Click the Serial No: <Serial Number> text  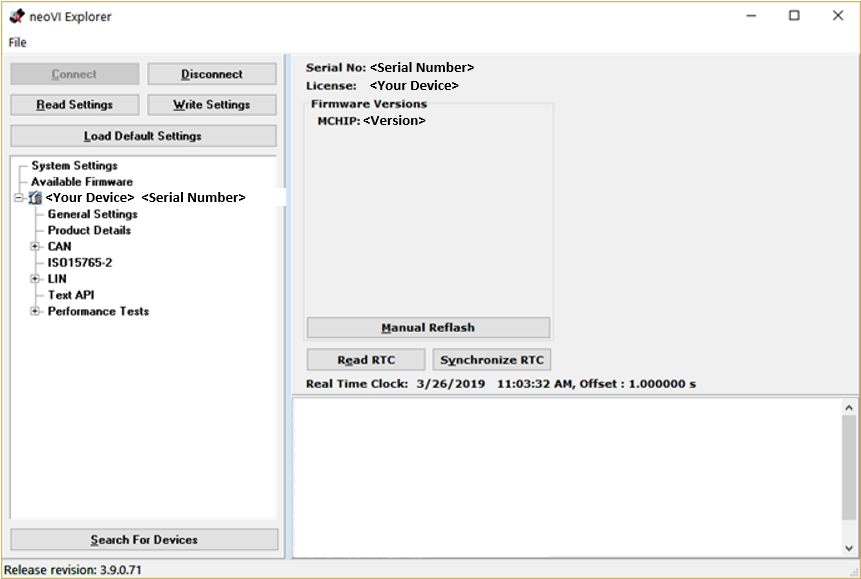[x=390, y=68]
